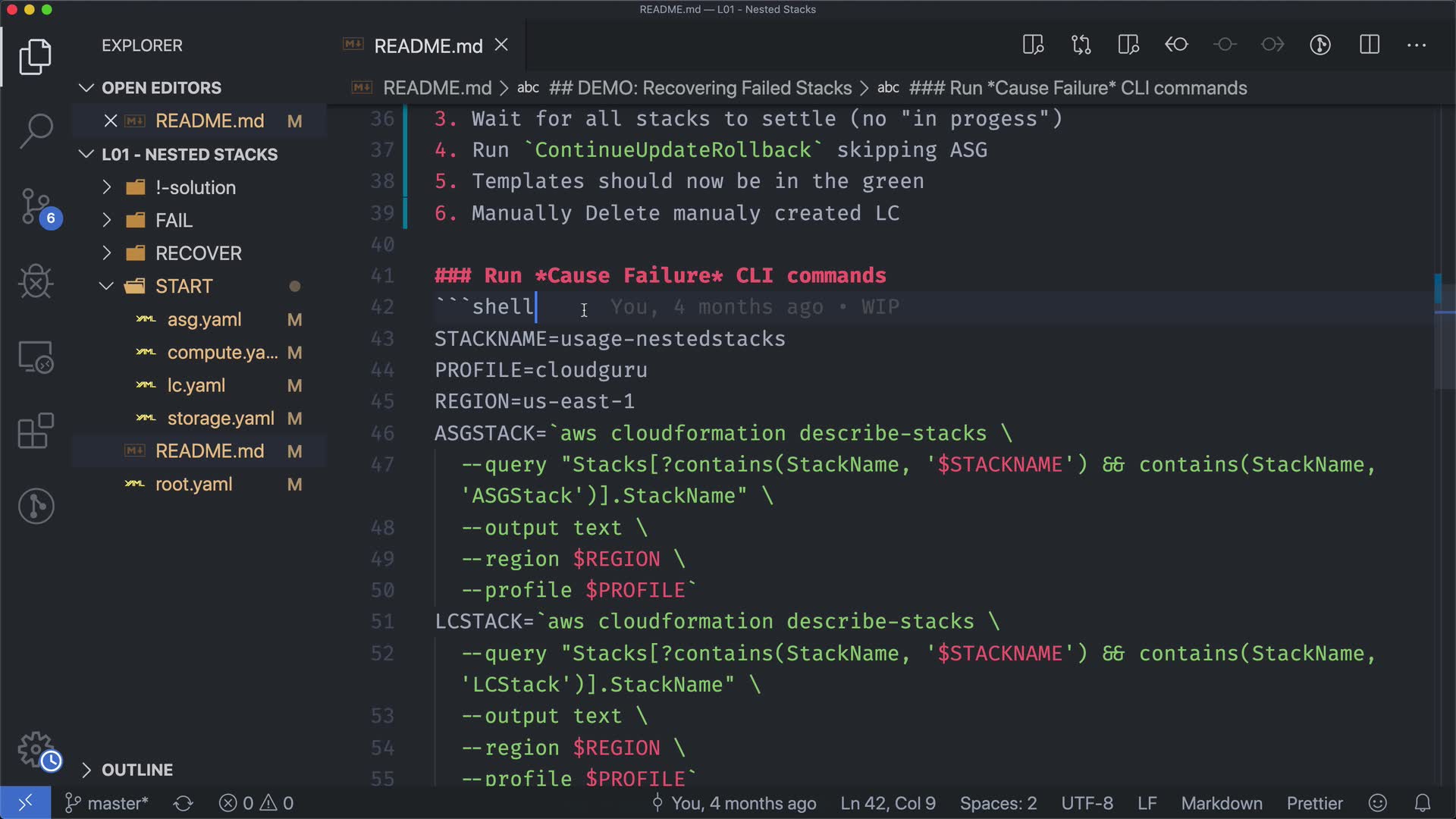The height and width of the screenshot is (819, 1456).
Task: Open the Extensions view
Action: point(36,431)
